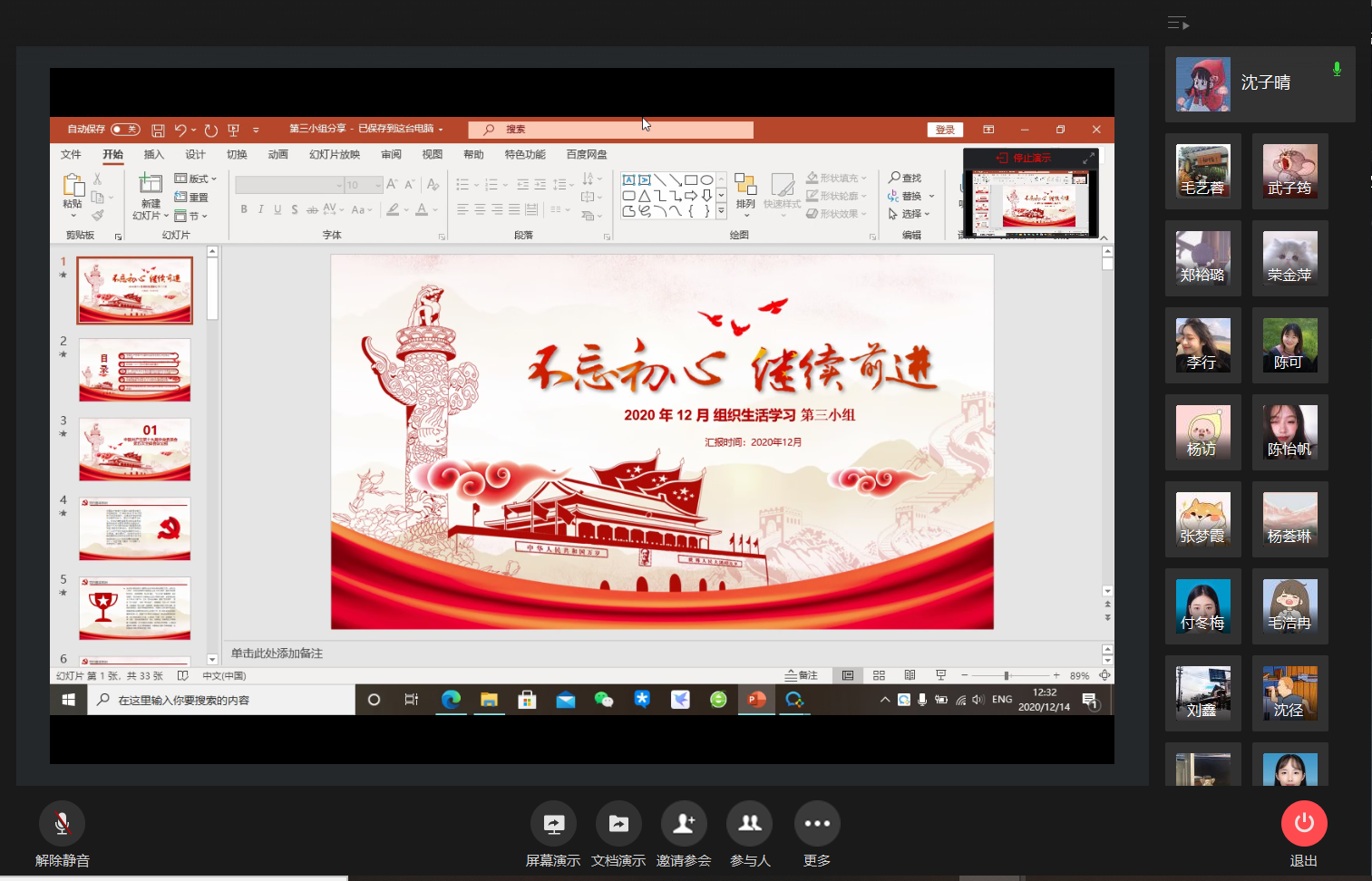Collapse the participant list via top-right icon
Image resolution: width=1372 pixels, height=881 pixels.
1178,24
